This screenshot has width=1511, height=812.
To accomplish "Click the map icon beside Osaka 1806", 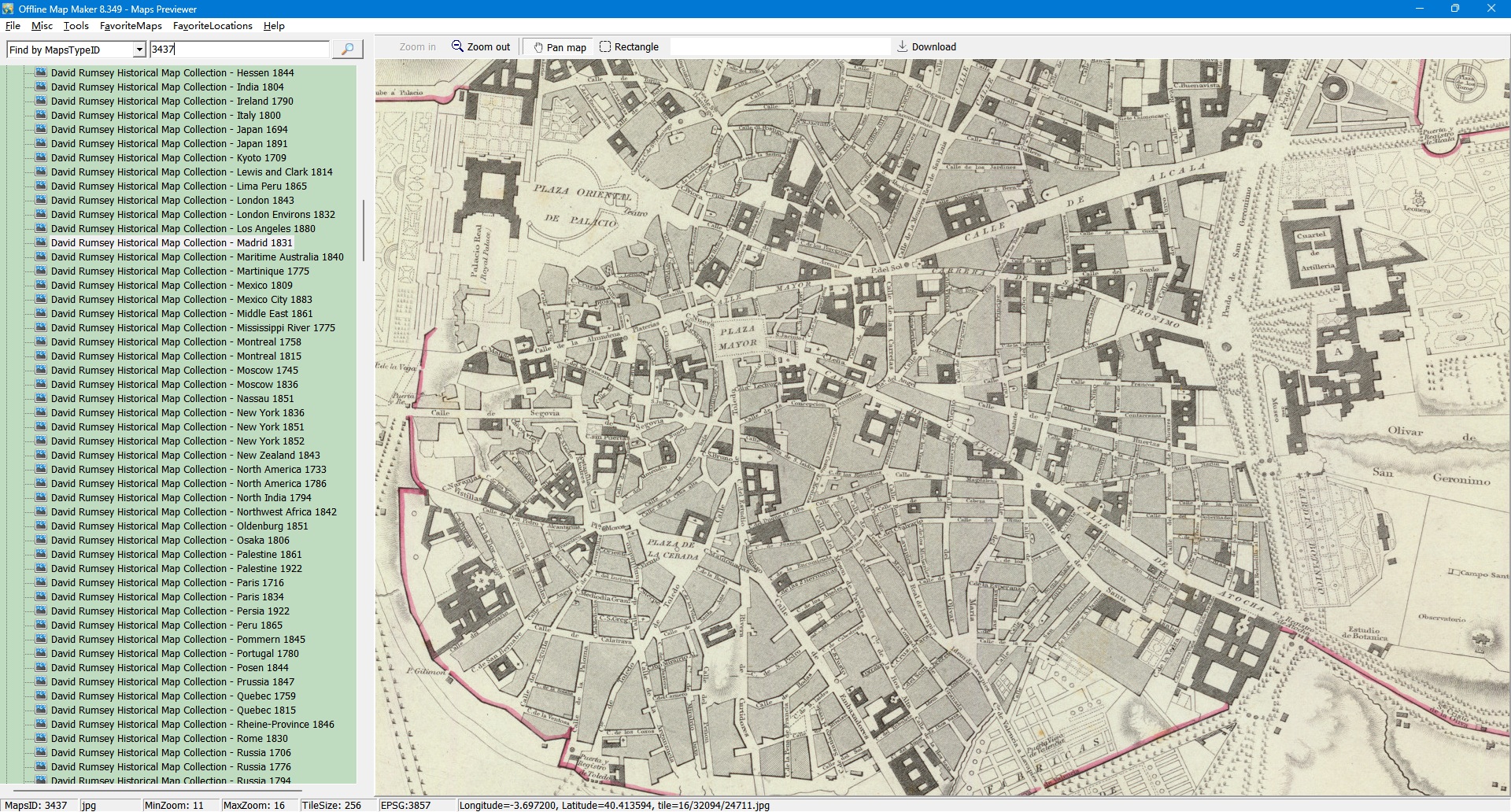I will coord(41,540).
